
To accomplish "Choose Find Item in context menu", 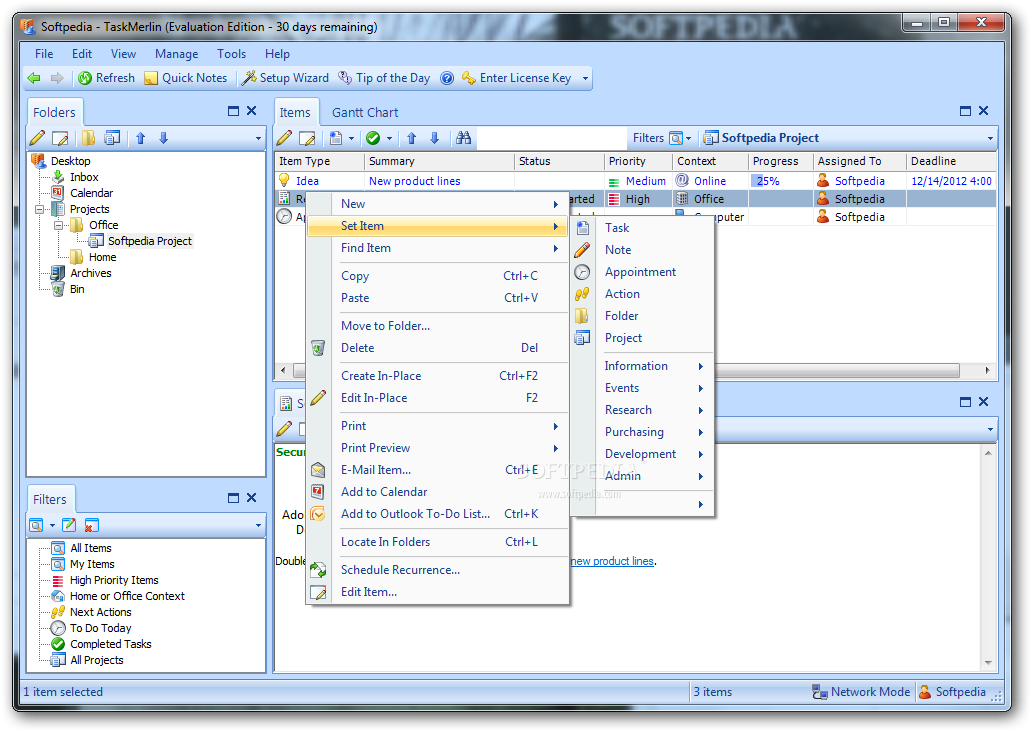I will pyautogui.click(x=438, y=248).
